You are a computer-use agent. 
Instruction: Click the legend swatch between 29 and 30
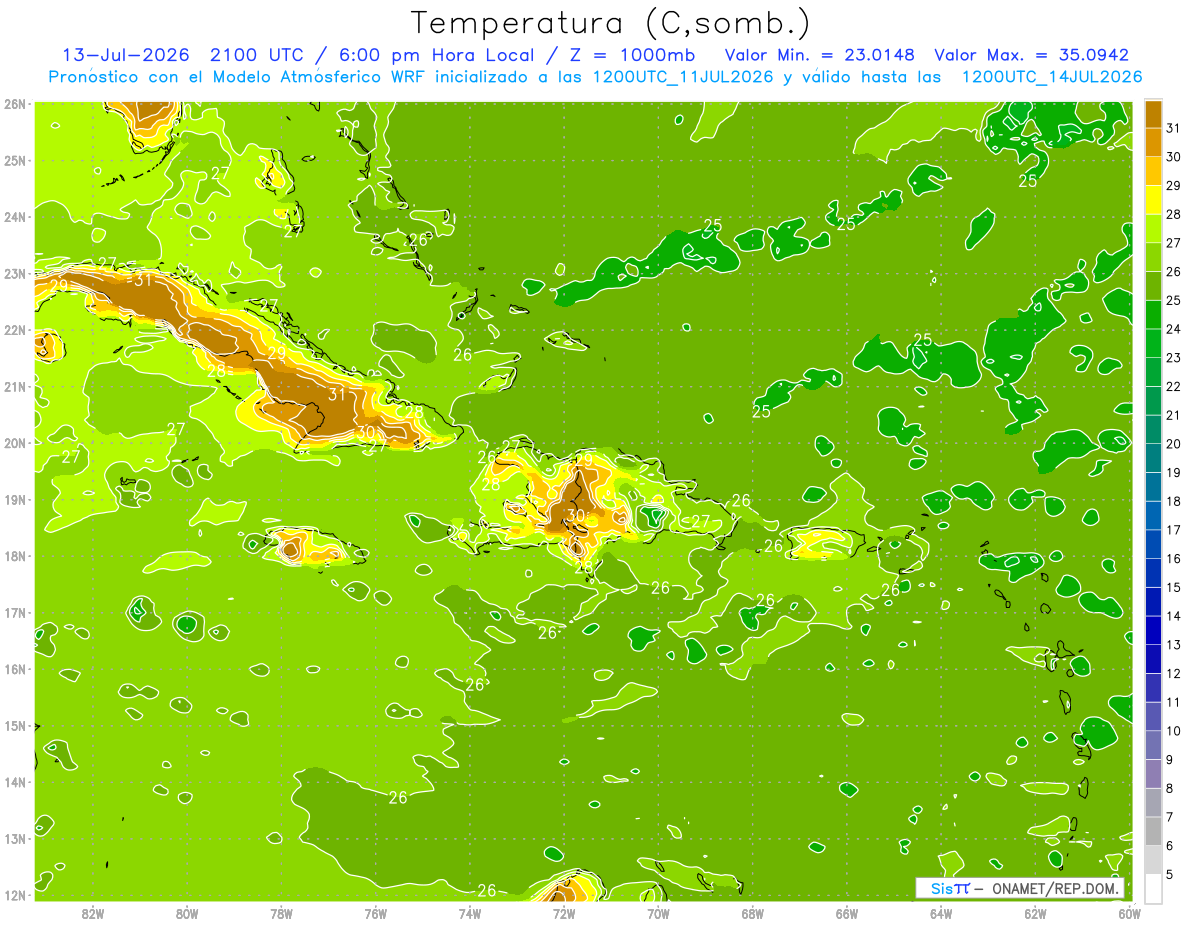pyautogui.click(x=1153, y=172)
